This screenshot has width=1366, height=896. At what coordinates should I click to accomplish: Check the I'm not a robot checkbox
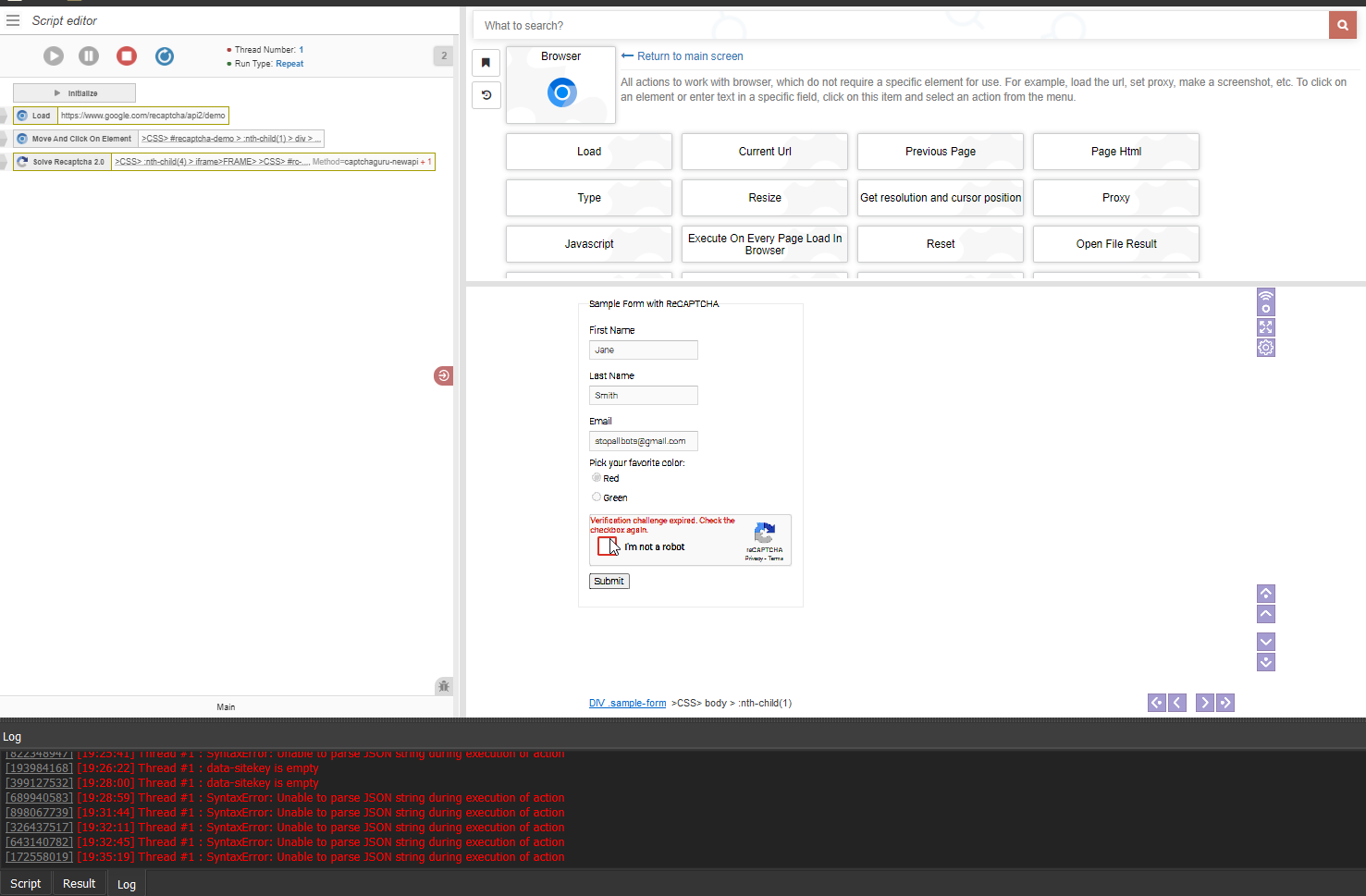[607, 546]
